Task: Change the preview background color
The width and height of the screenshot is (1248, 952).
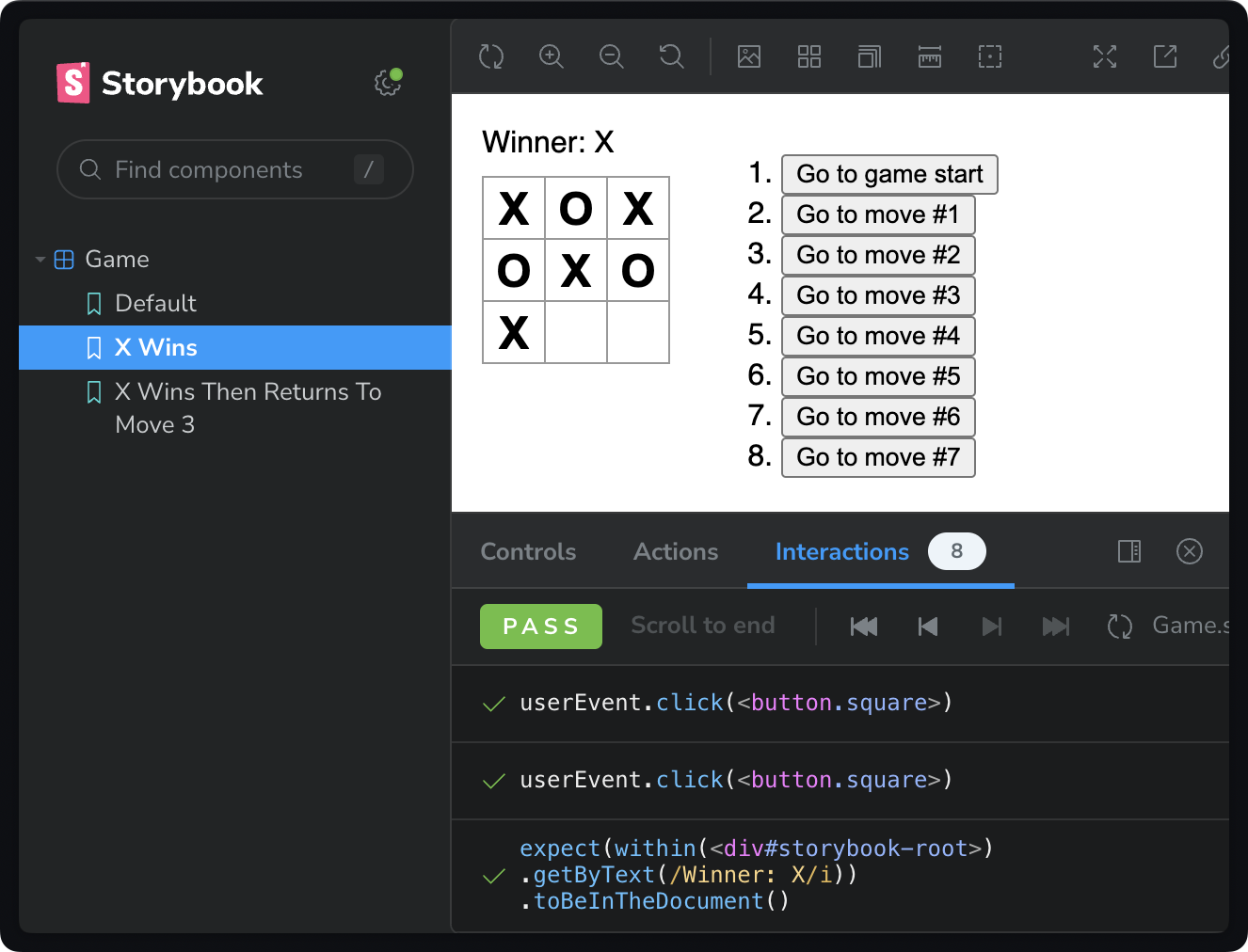Action: (x=748, y=56)
